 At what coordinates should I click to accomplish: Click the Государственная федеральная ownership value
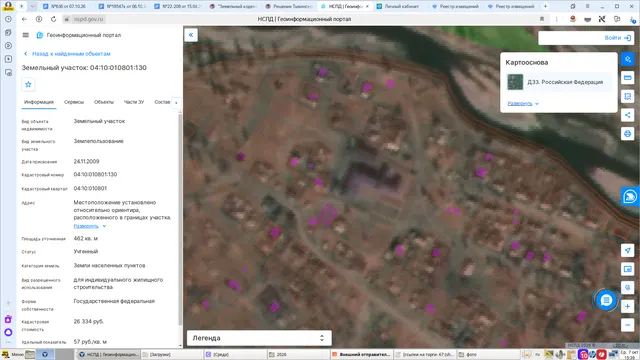pyautogui.click(x=114, y=301)
